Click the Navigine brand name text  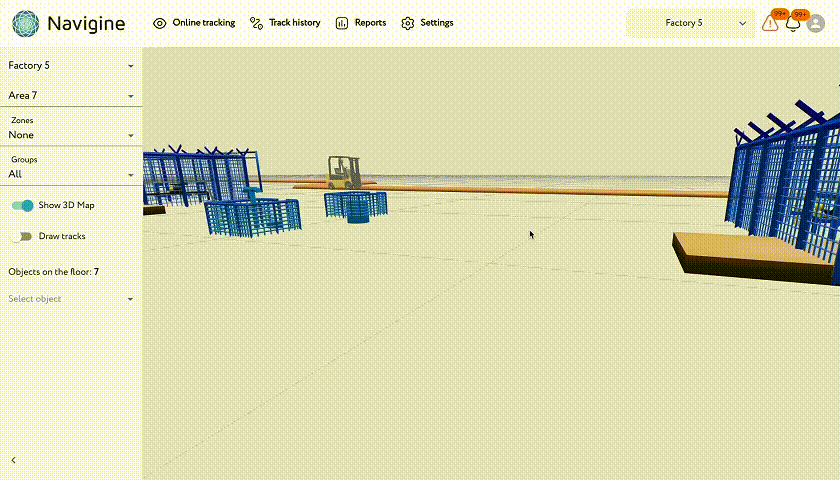(x=86, y=23)
